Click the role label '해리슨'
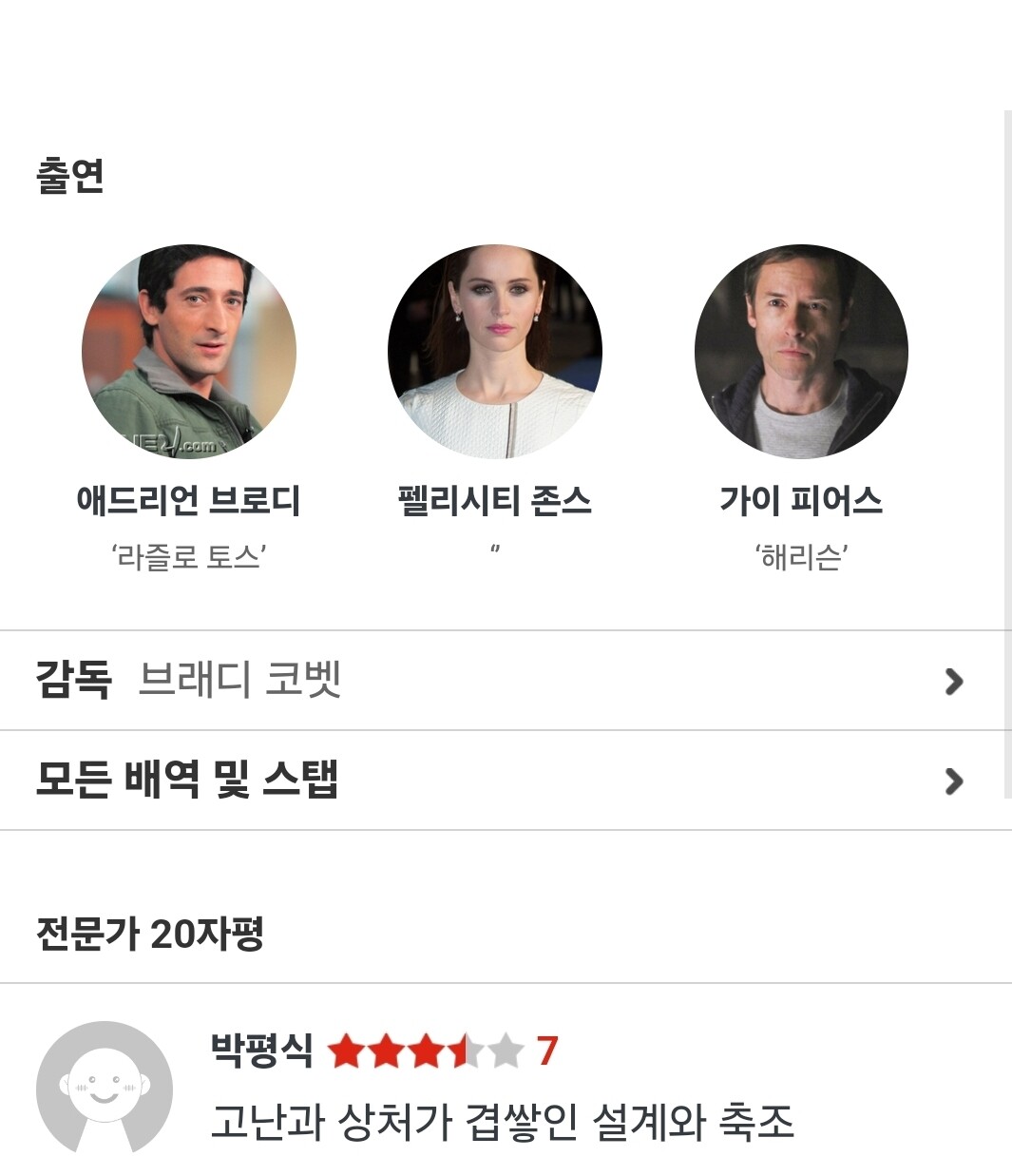Viewport: 1012px width, 1176px height. pos(801,556)
